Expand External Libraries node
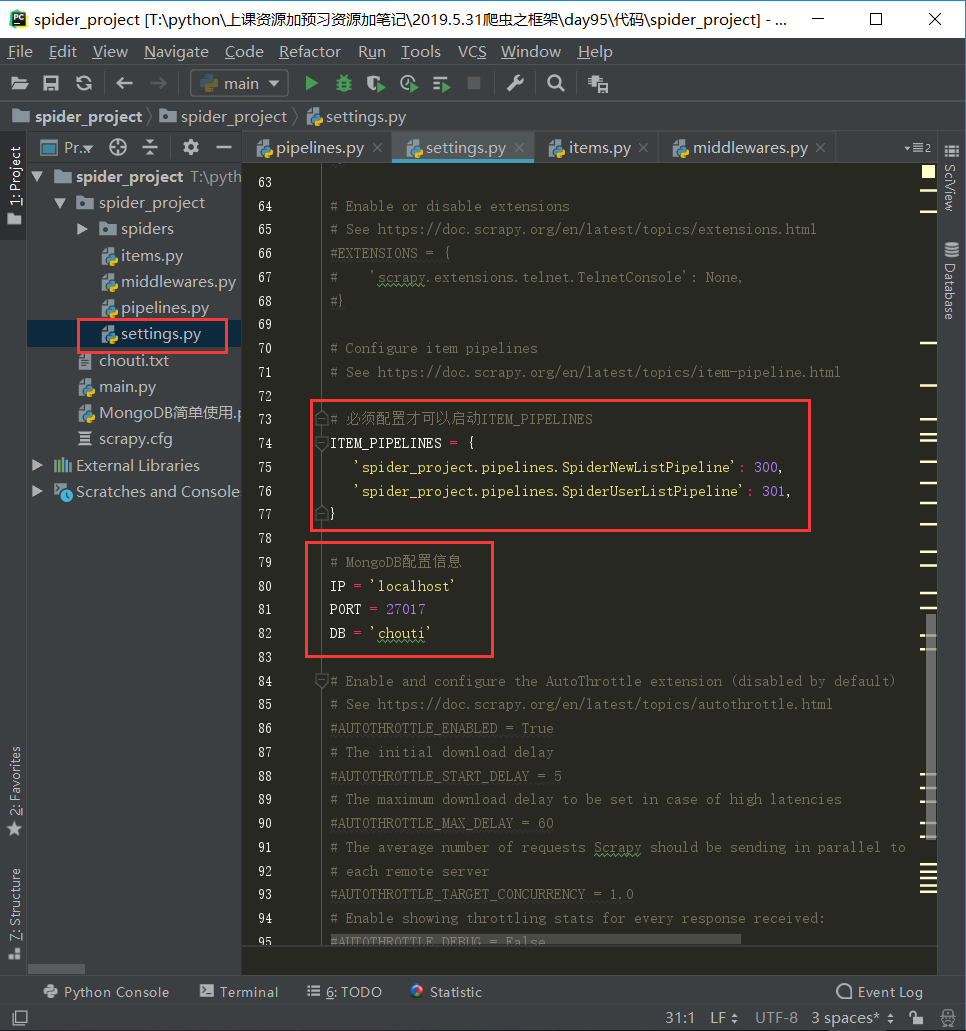The height and width of the screenshot is (1031, 966). coord(38,465)
